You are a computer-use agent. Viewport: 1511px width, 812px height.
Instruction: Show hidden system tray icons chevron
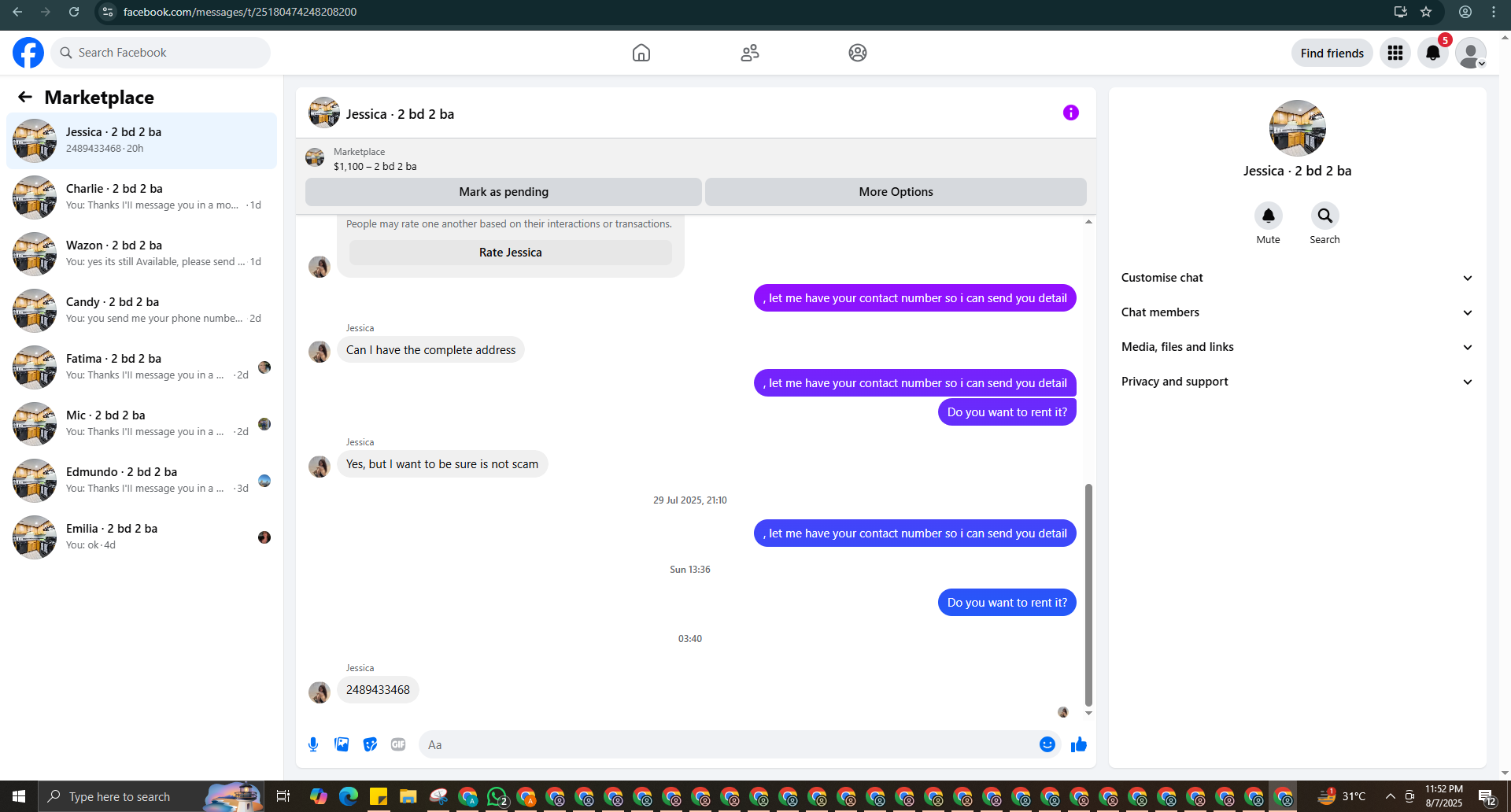pos(1391,796)
